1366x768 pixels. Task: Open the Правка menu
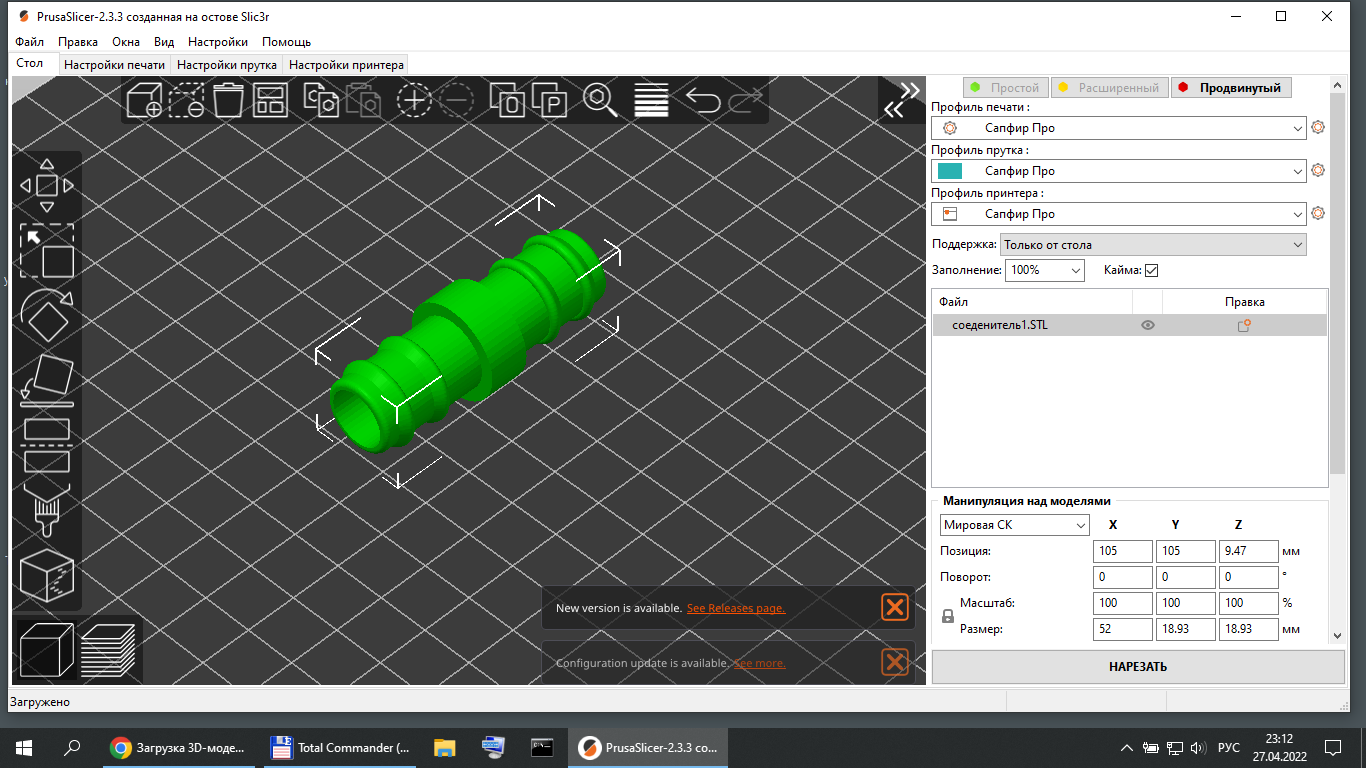pos(78,42)
